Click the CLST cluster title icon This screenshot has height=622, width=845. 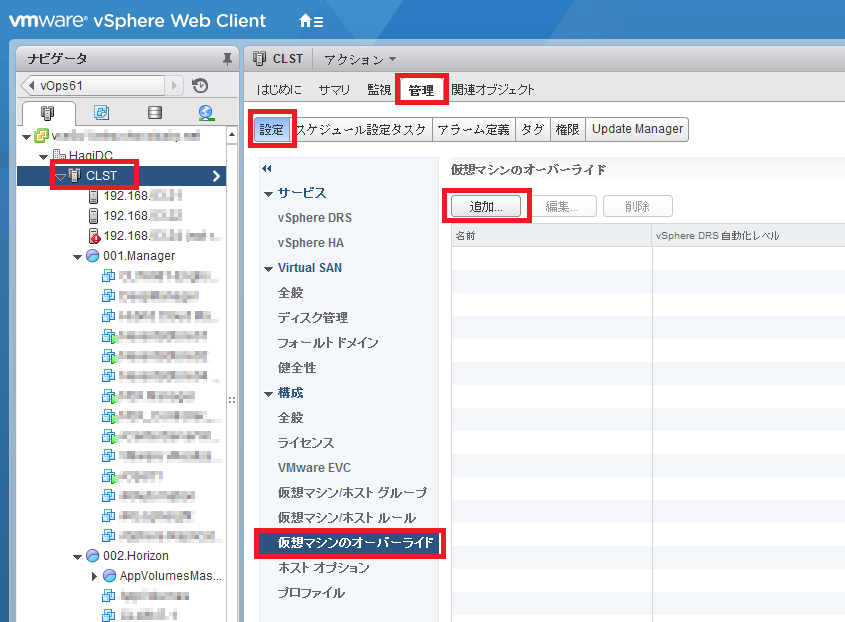[259, 58]
